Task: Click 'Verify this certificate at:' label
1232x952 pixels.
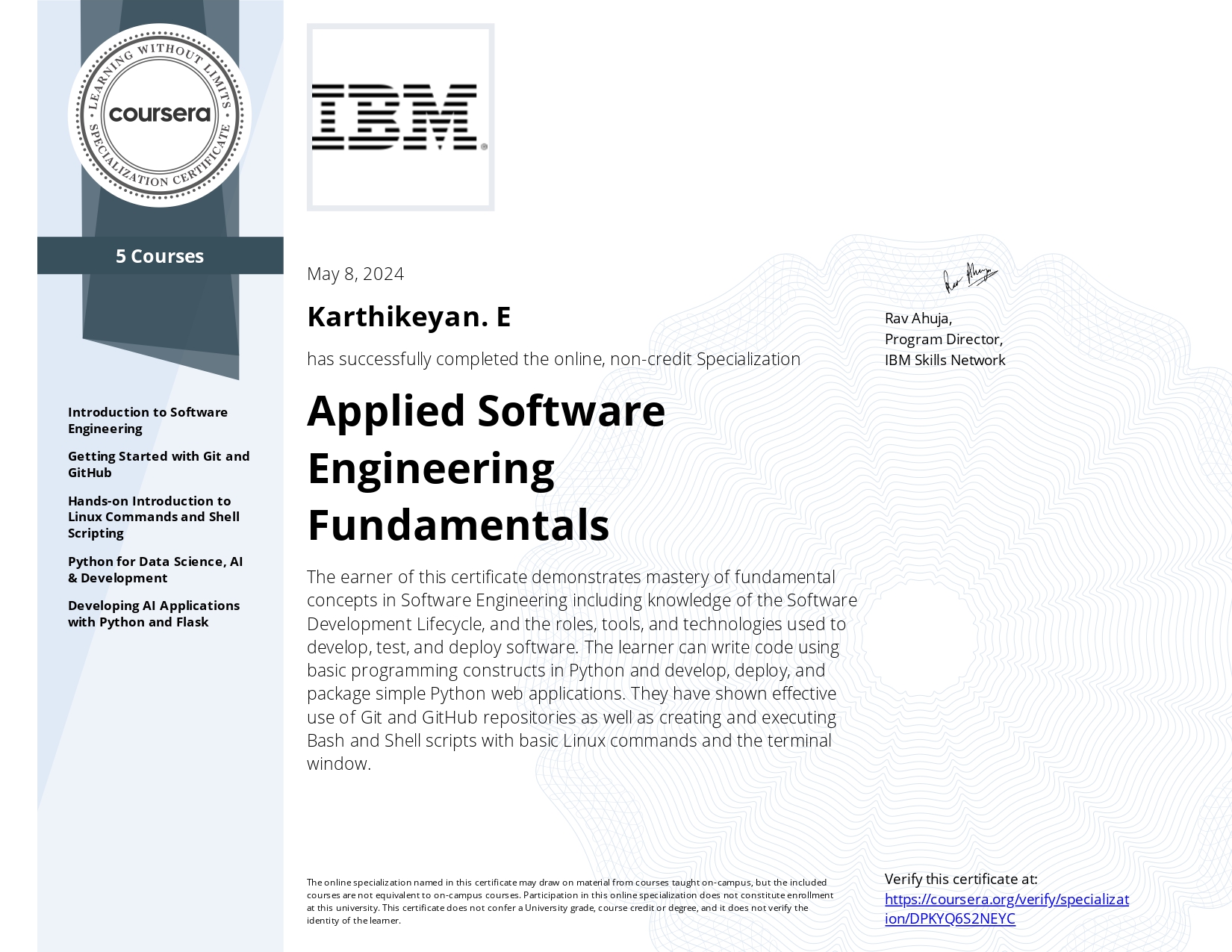Action: pyautogui.click(x=960, y=879)
